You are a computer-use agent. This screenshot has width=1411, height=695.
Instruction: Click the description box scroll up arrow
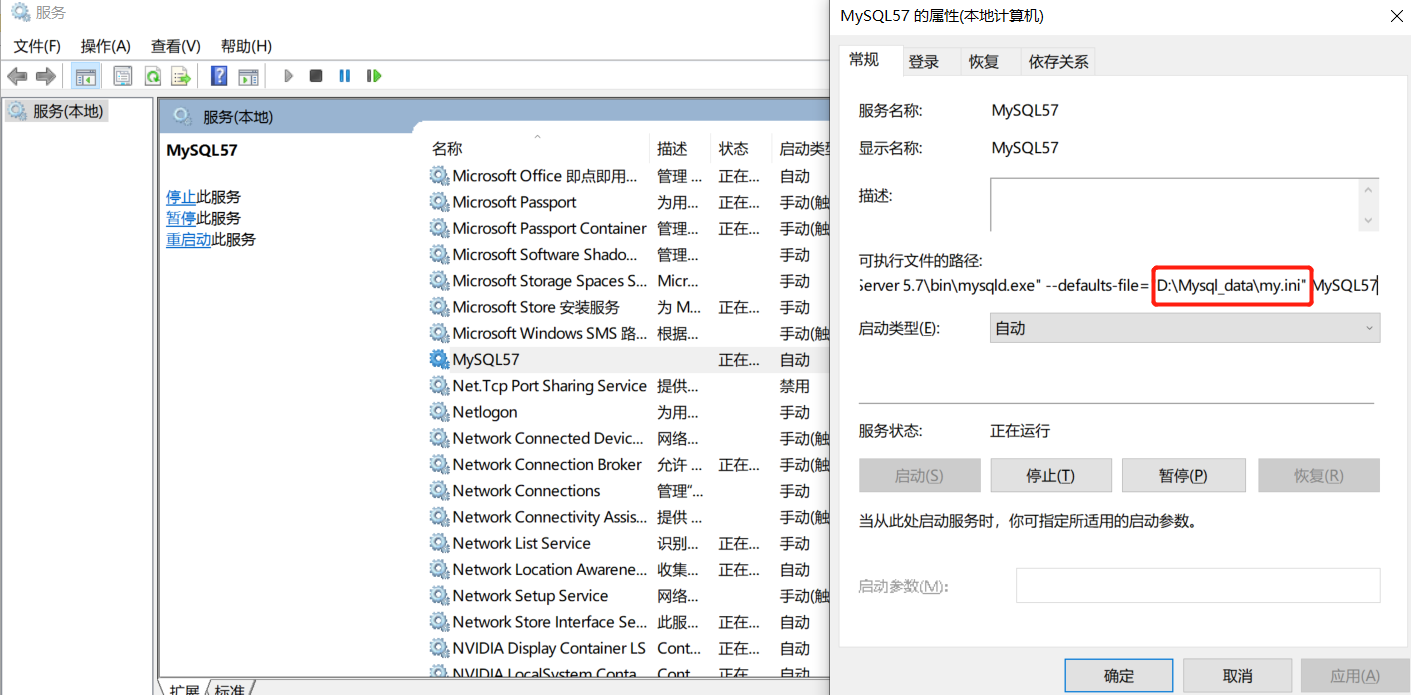(1369, 191)
